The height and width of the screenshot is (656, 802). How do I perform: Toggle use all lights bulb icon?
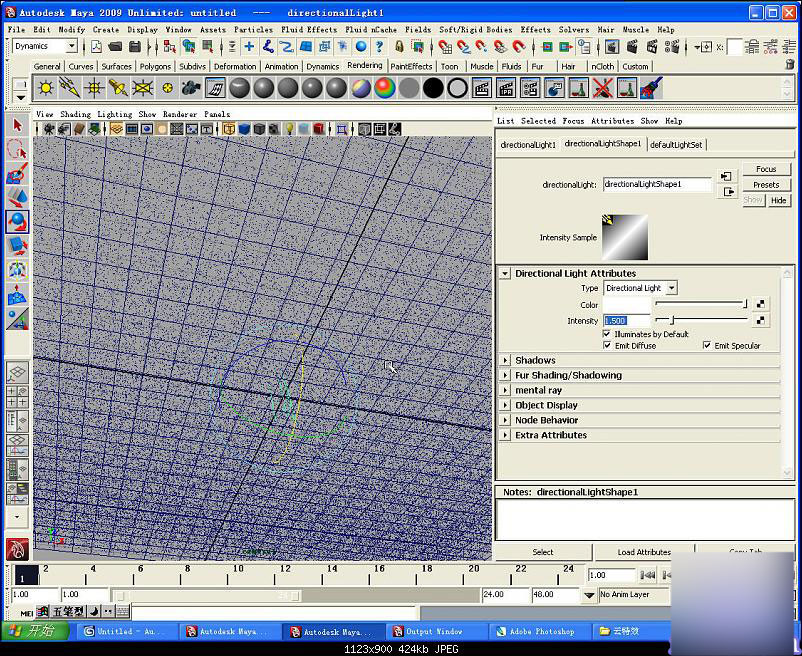[290, 129]
